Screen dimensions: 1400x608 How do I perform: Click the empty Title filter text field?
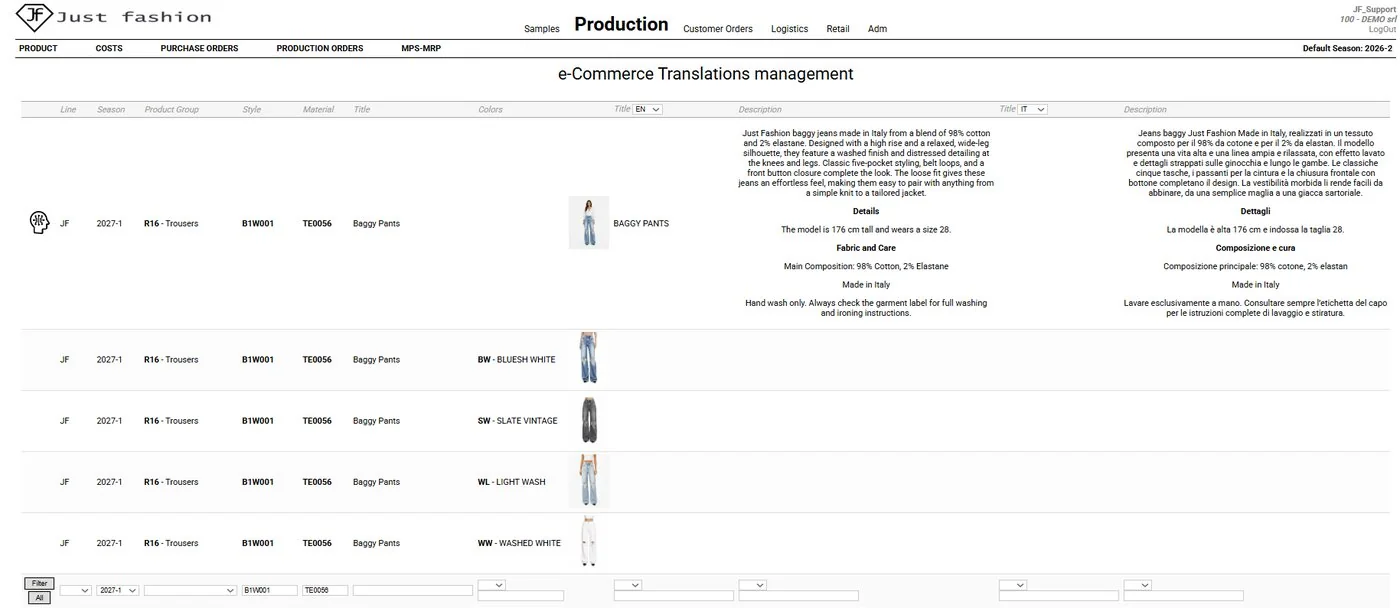point(412,590)
